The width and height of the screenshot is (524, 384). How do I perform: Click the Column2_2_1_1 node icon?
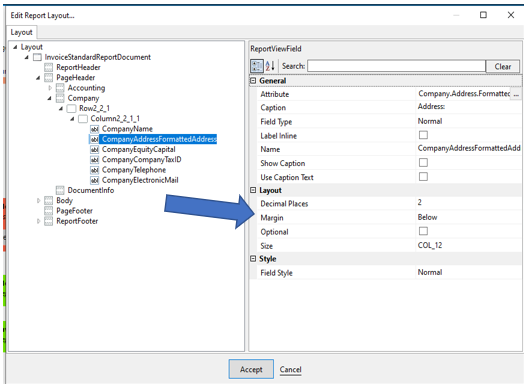[83, 119]
